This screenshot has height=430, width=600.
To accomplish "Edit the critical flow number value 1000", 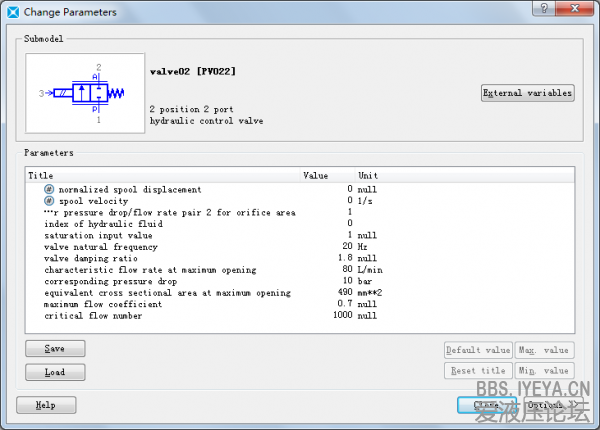I will tap(342, 316).
